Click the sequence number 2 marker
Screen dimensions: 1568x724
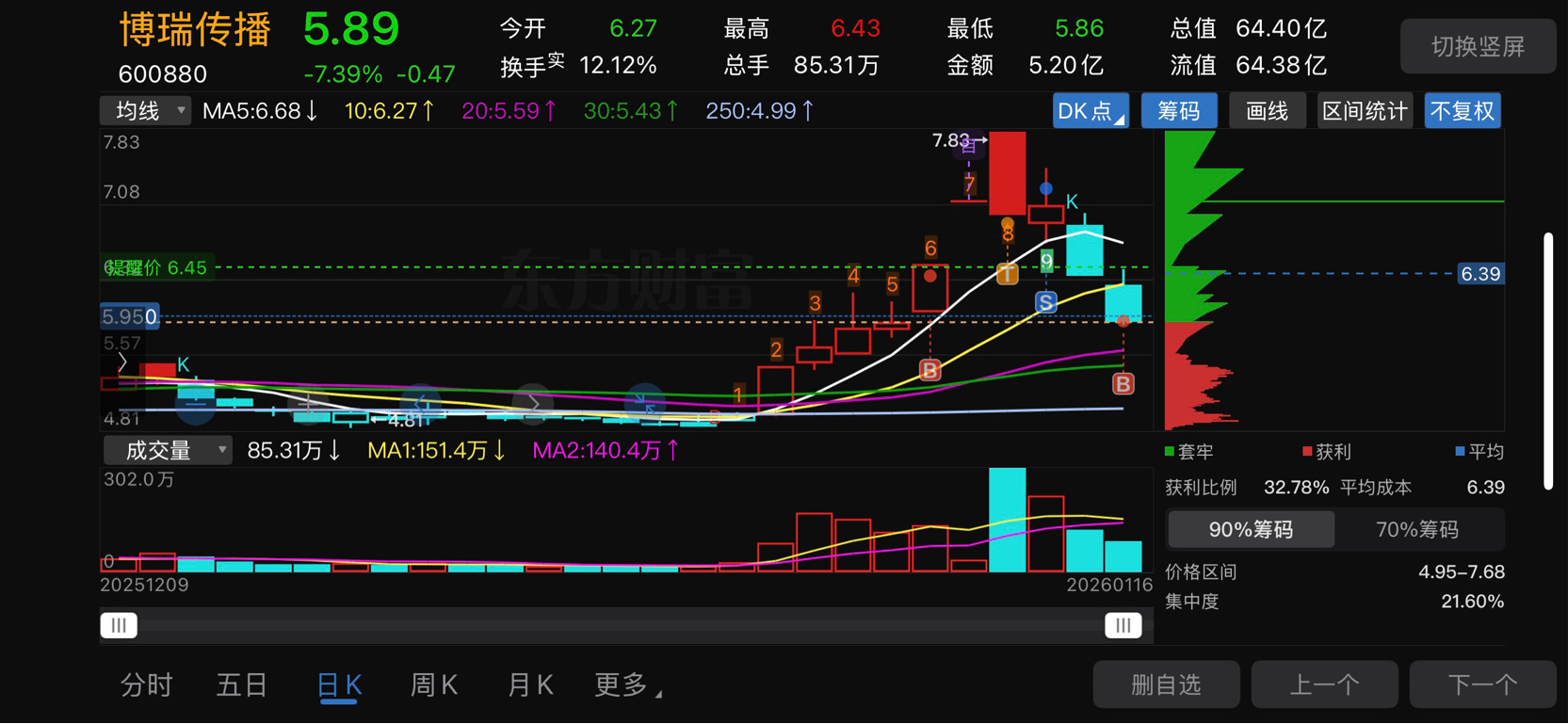776,350
